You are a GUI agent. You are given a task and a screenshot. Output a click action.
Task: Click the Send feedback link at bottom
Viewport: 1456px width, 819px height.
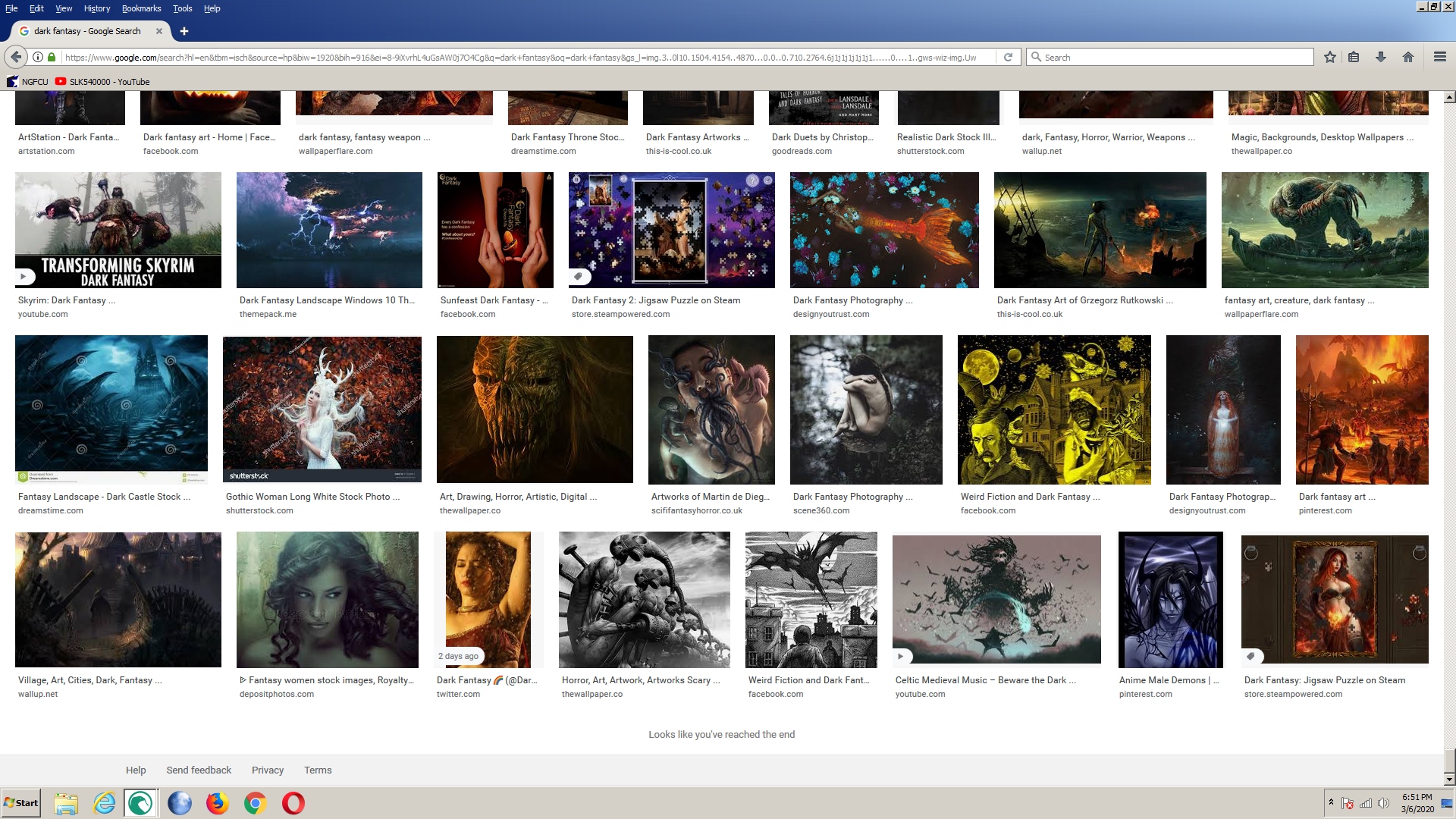[x=198, y=770]
